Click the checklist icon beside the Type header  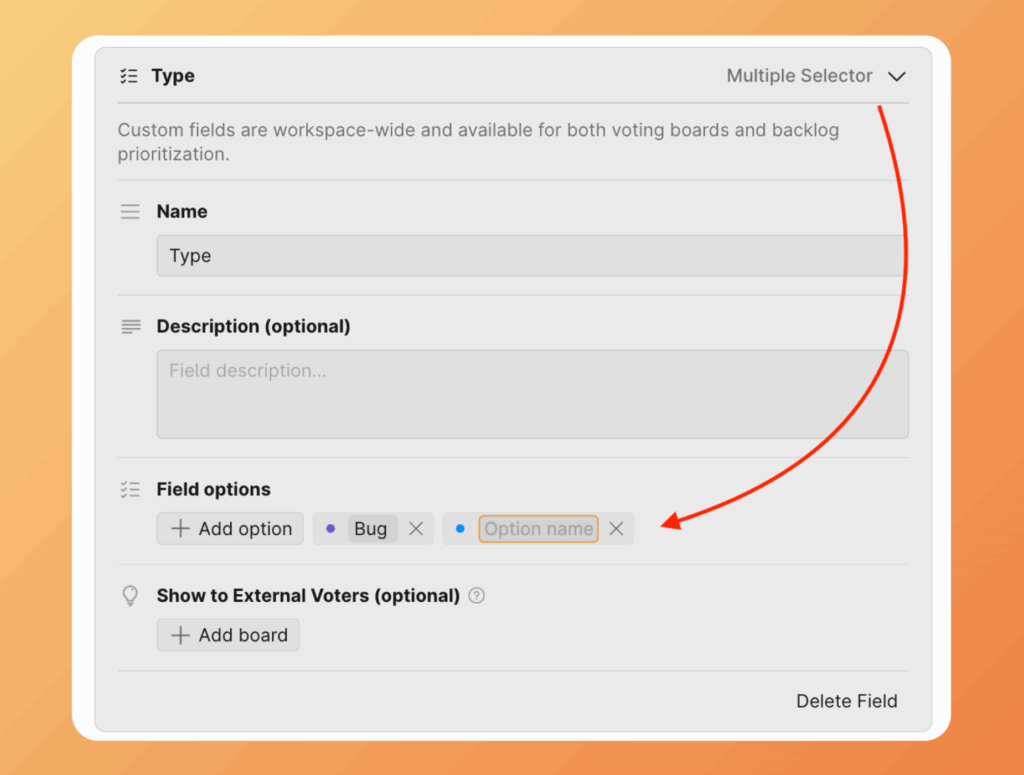click(x=129, y=76)
